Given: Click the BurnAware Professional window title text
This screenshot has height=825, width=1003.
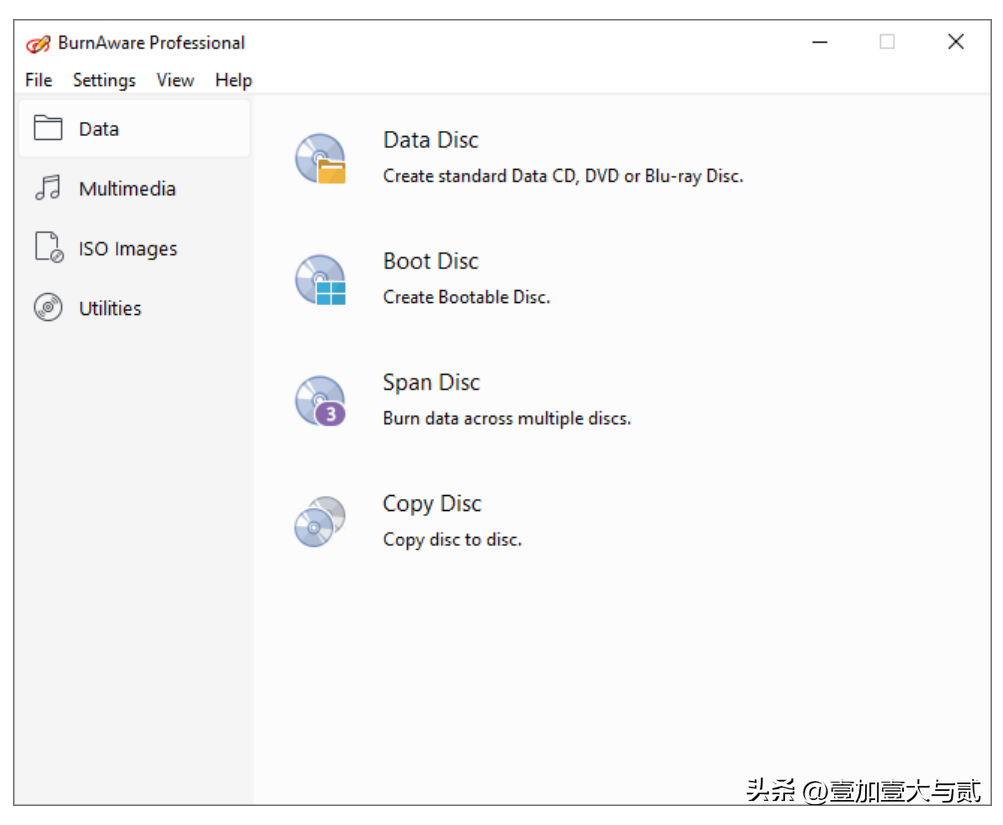Looking at the screenshot, I should [151, 43].
